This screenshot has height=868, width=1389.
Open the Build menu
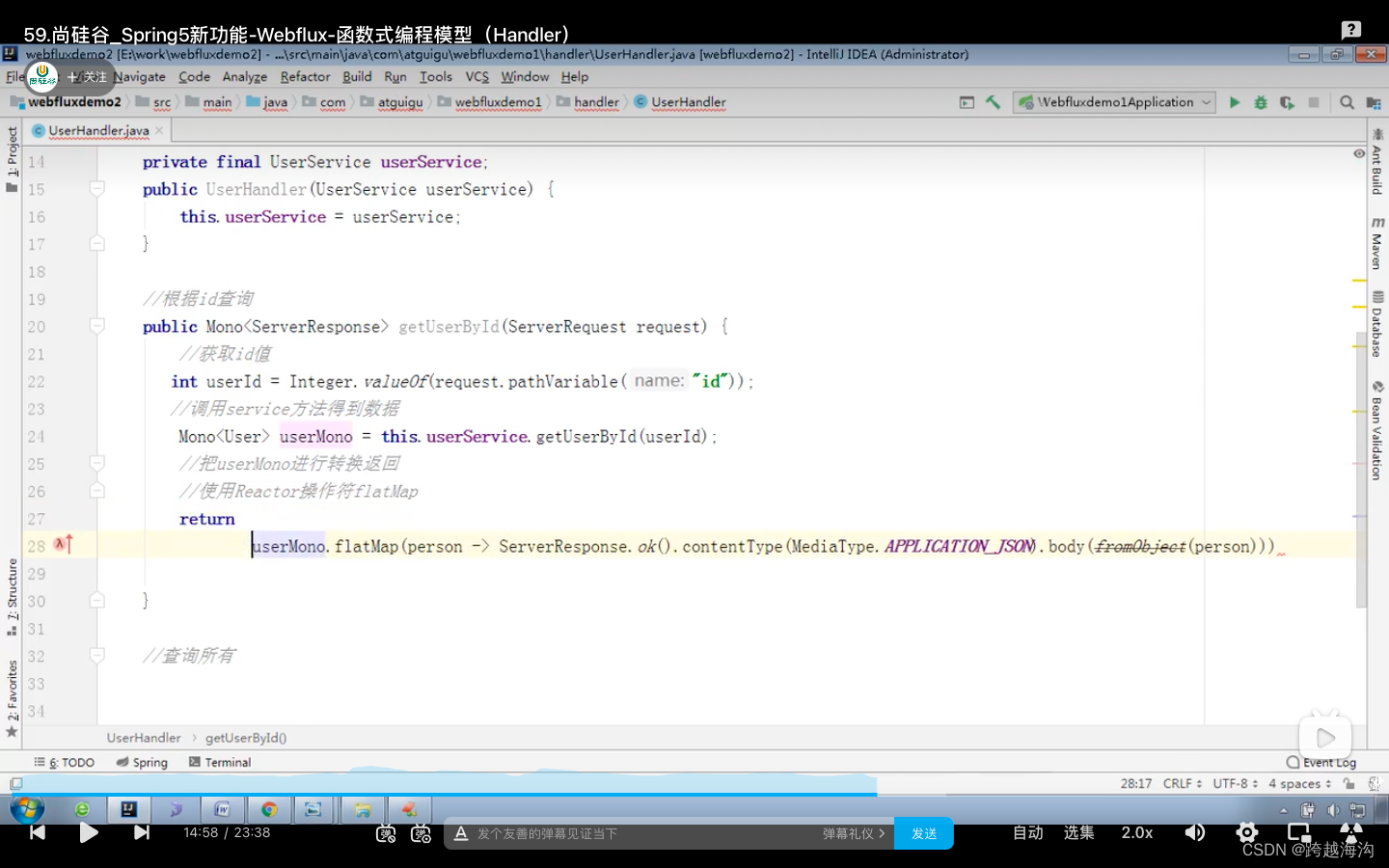pos(357,76)
